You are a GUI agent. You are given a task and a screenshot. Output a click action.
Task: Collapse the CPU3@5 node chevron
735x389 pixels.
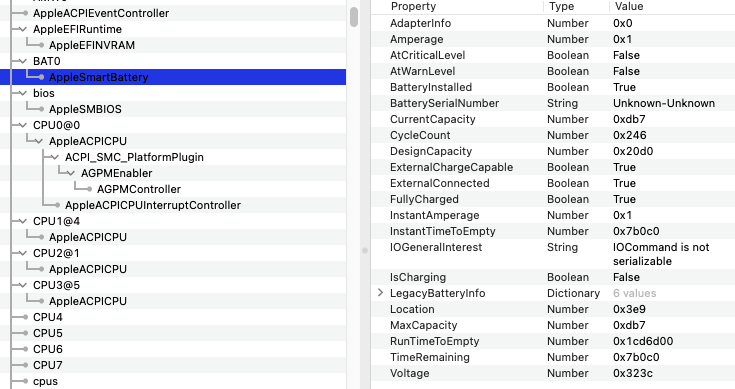[x=22, y=285]
